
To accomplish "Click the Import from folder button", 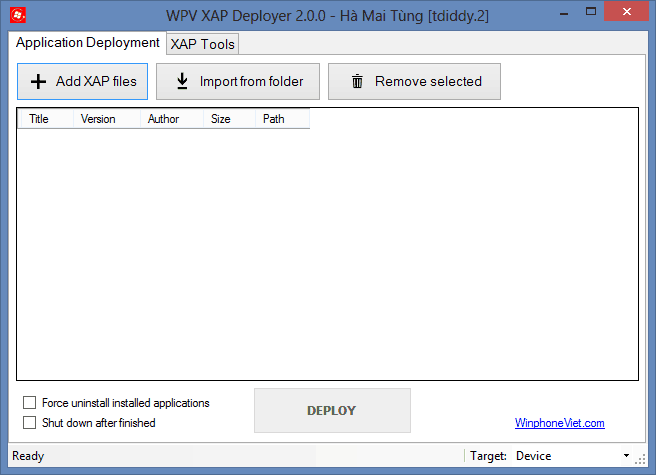I will (238, 82).
